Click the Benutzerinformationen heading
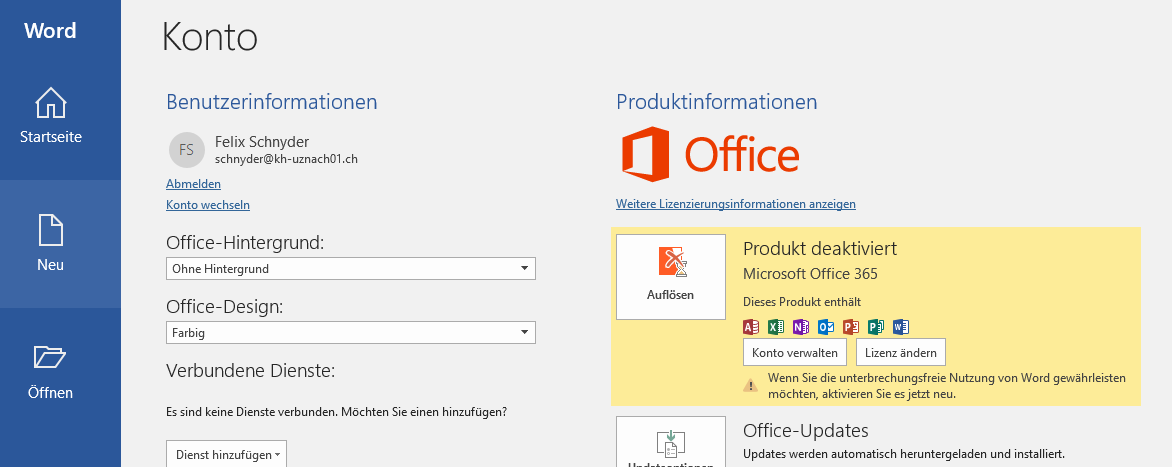This screenshot has width=1172, height=467. pos(271,102)
